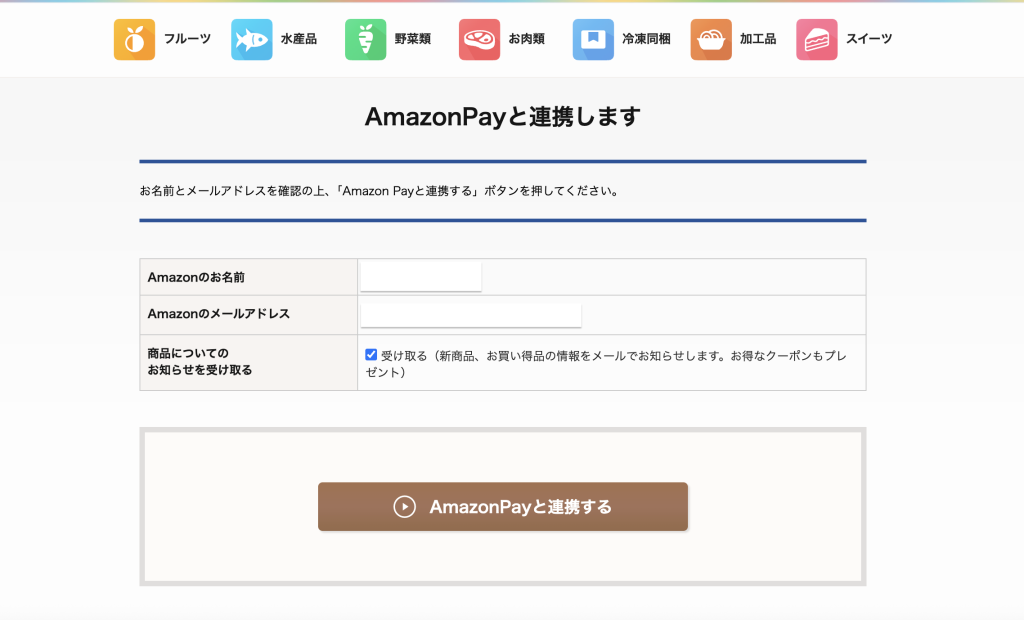Navigate to the 加工品 category
Viewport: 1024px width, 620px height.
tap(757, 40)
